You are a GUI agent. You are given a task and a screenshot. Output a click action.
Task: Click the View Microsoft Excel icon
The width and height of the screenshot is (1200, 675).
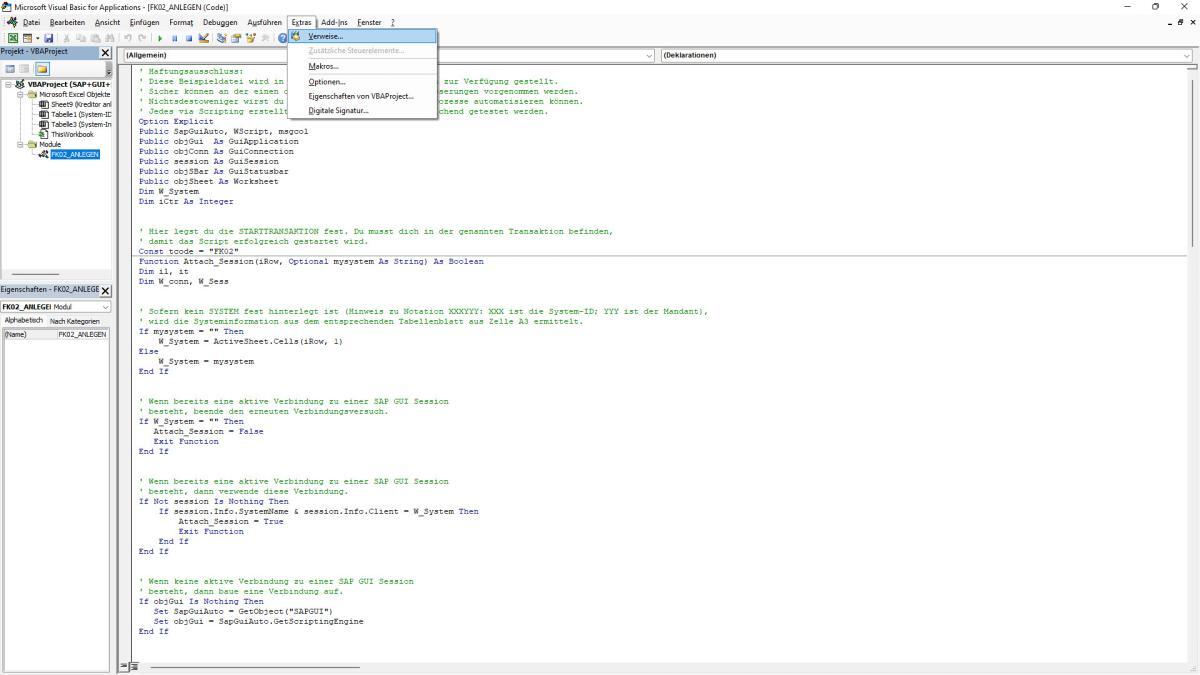pos(13,38)
